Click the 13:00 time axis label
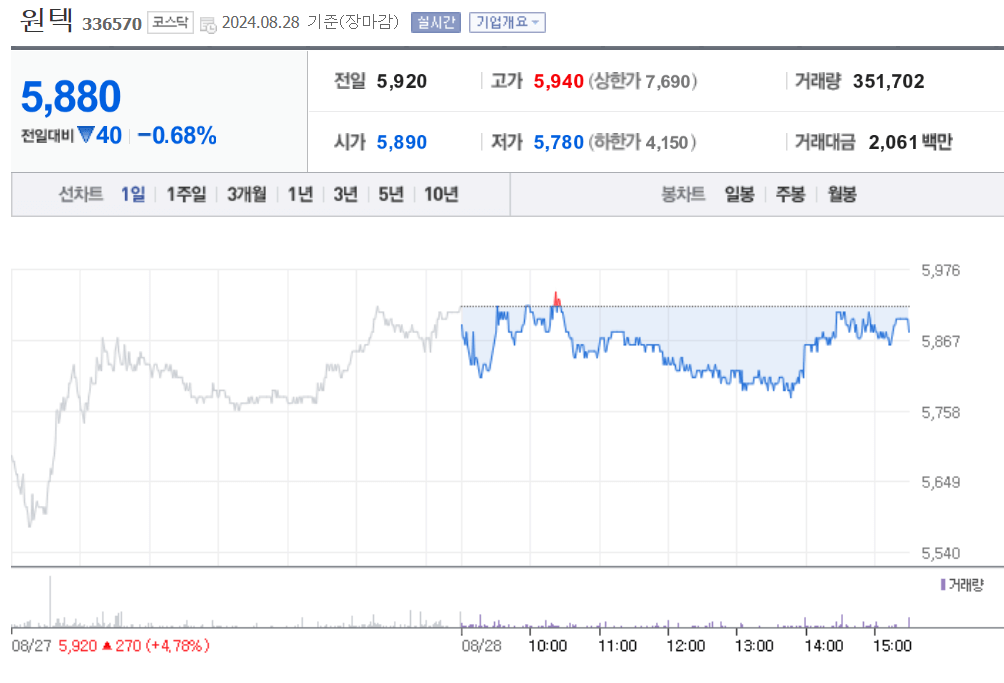This screenshot has height=683, width=1004. click(x=754, y=645)
